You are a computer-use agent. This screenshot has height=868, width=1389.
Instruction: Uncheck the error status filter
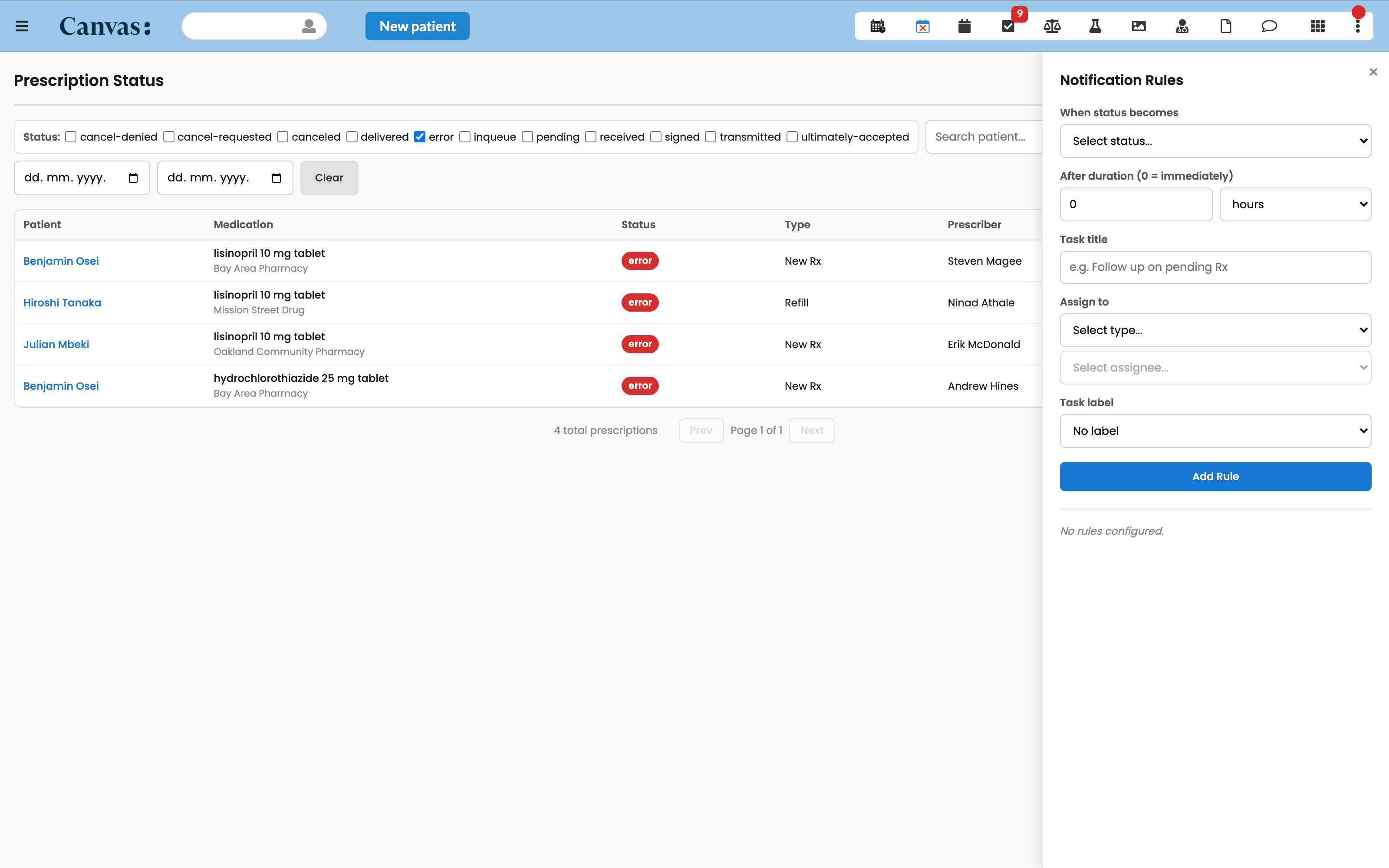pyautogui.click(x=420, y=137)
